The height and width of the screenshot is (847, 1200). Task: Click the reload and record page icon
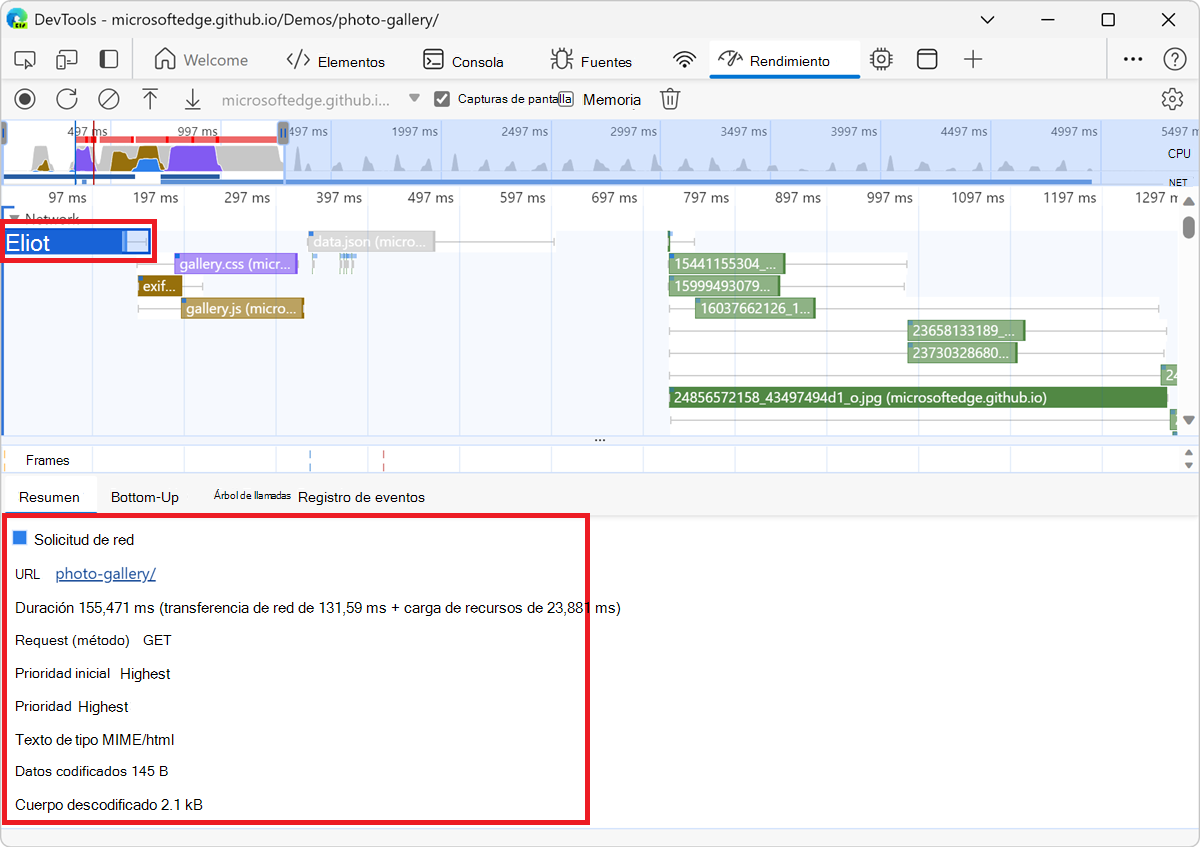(x=66, y=99)
